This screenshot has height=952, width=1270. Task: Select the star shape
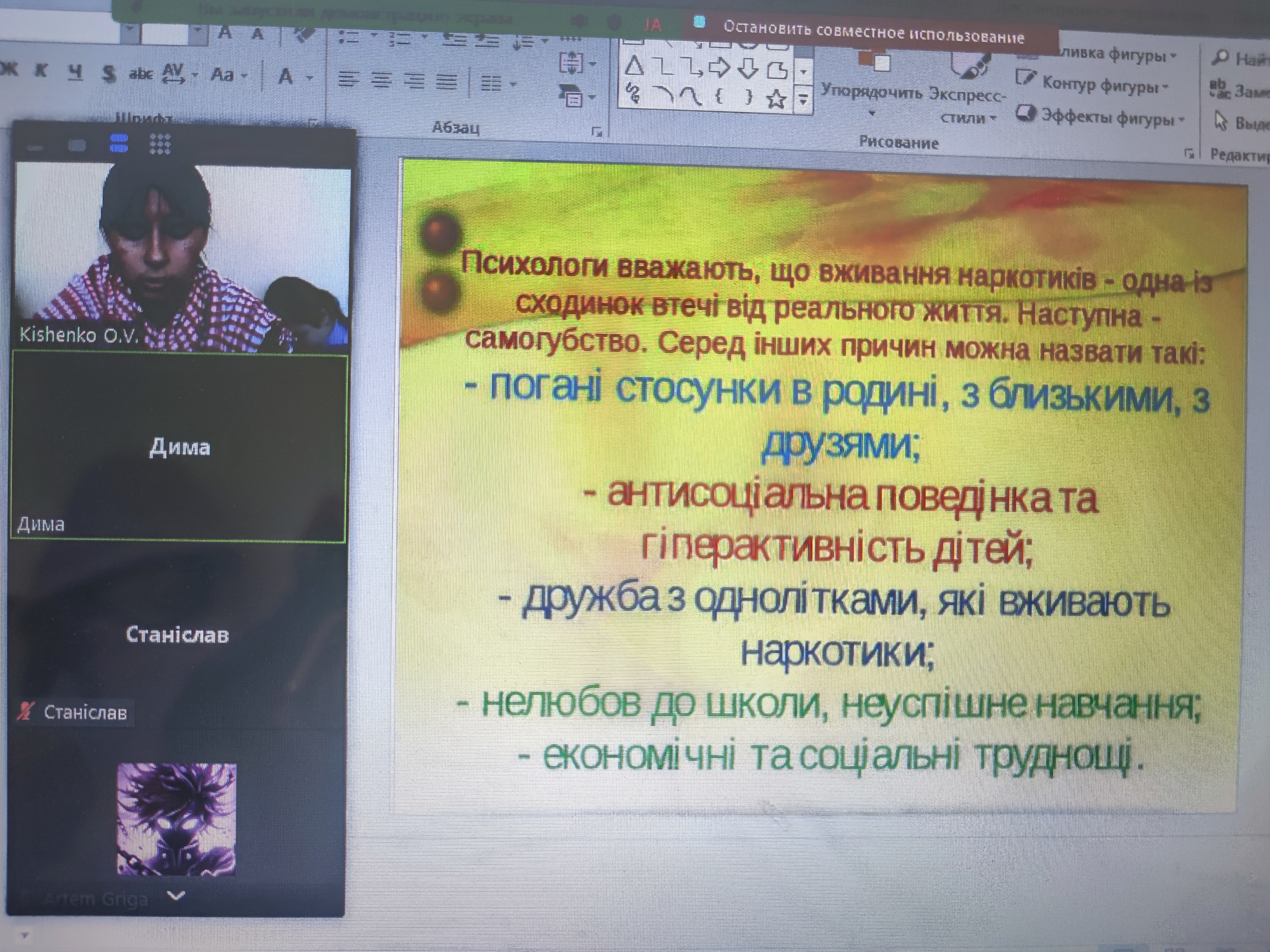click(x=776, y=99)
